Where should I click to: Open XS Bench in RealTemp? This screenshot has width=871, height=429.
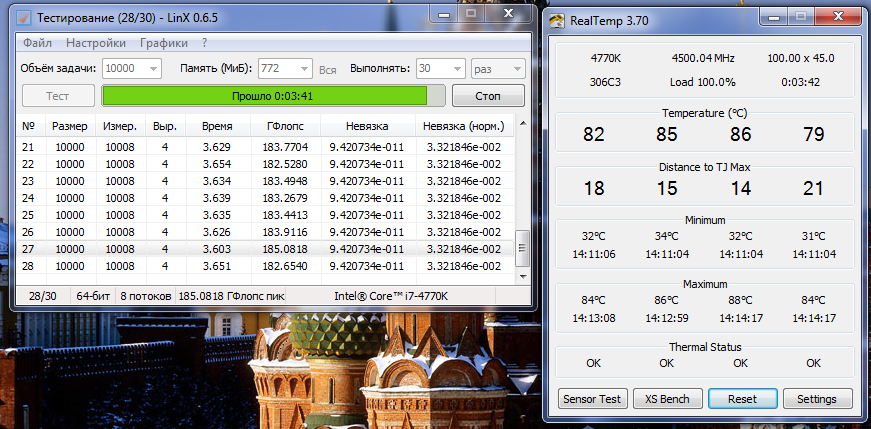coord(667,398)
